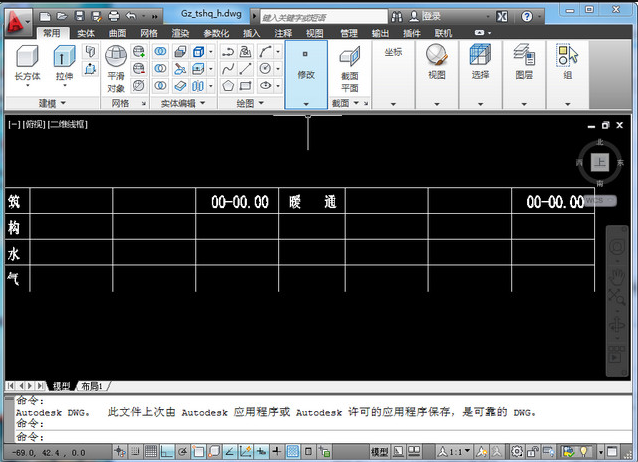The width and height of the screenshot is (638, 462).
Task: Click the Open file icon
Action: pyautogui.click(x=62, y=16)
